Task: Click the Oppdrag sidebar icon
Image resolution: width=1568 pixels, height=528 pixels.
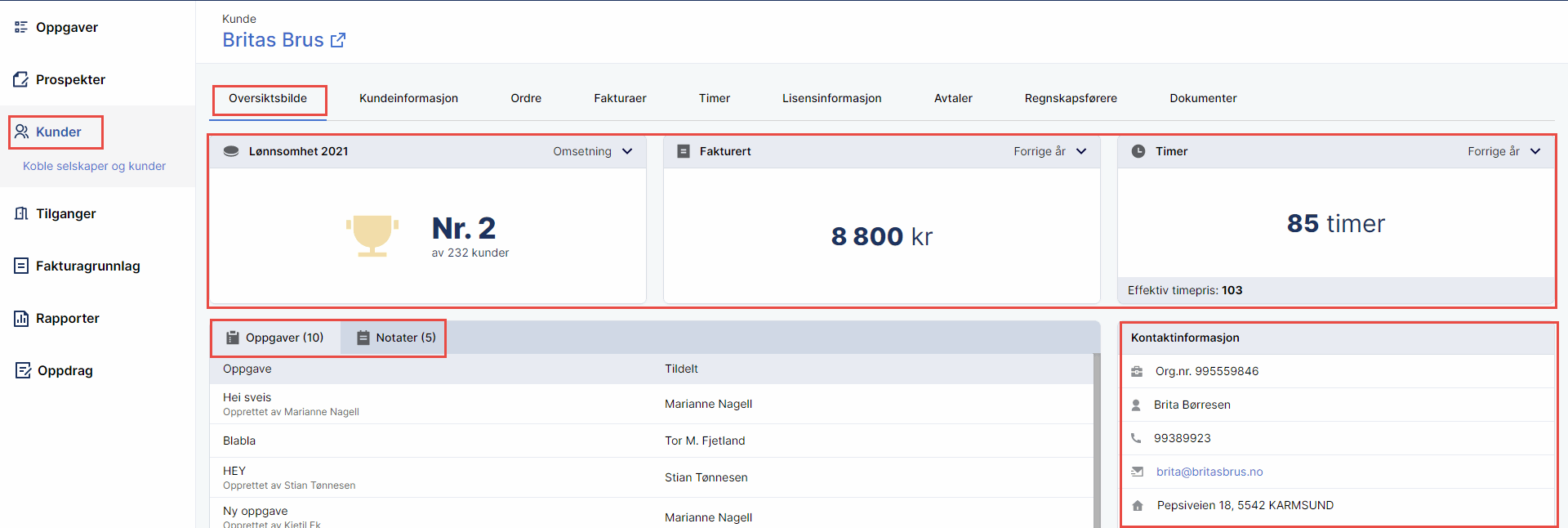Action: pos(23,370)
